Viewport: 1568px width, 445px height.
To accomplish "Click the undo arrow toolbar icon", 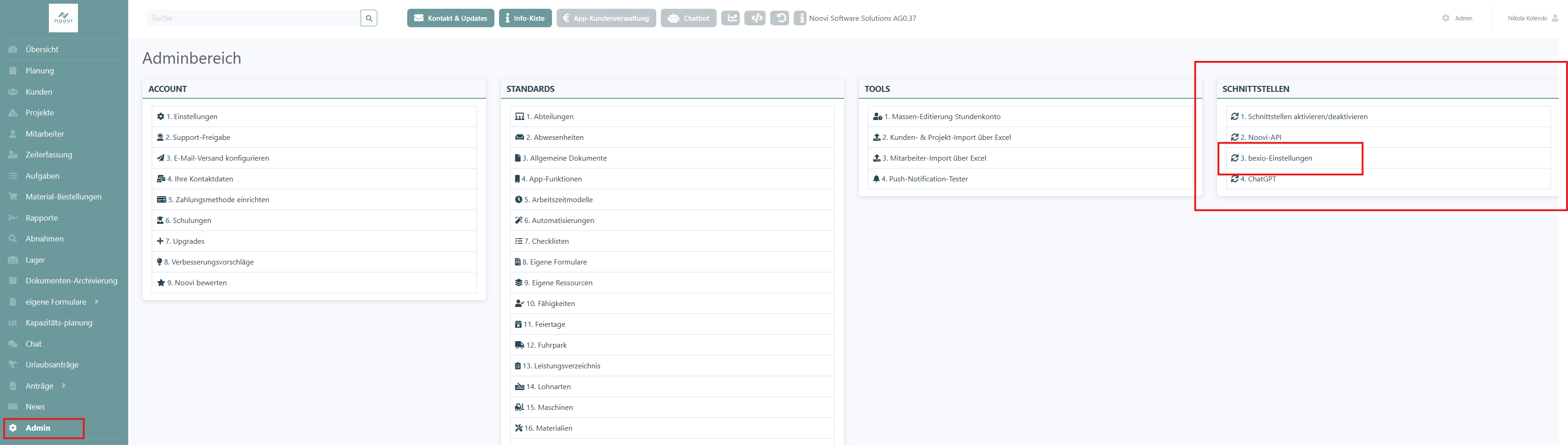I will point(780,18).
